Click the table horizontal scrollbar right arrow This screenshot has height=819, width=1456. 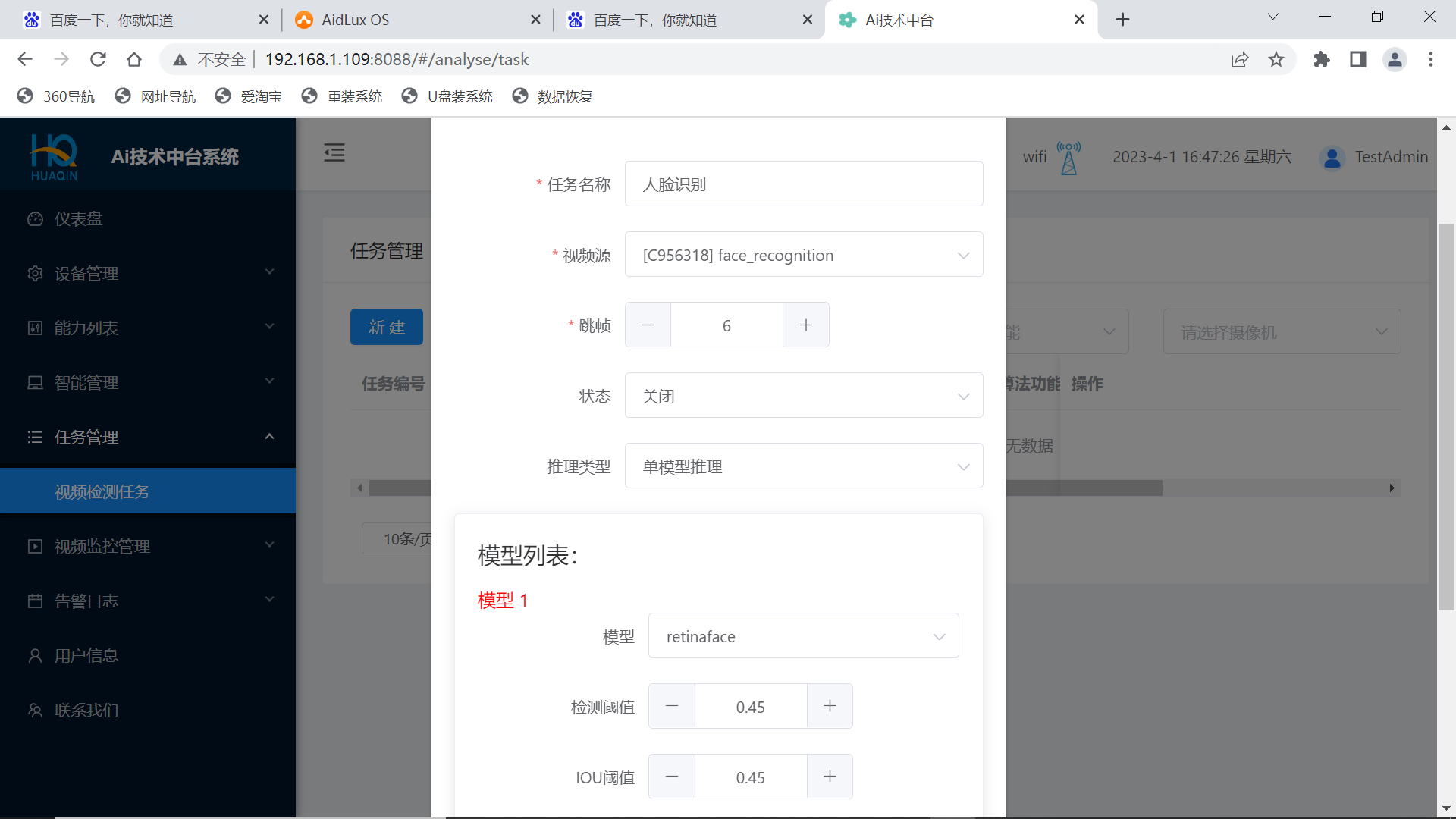1392,488
